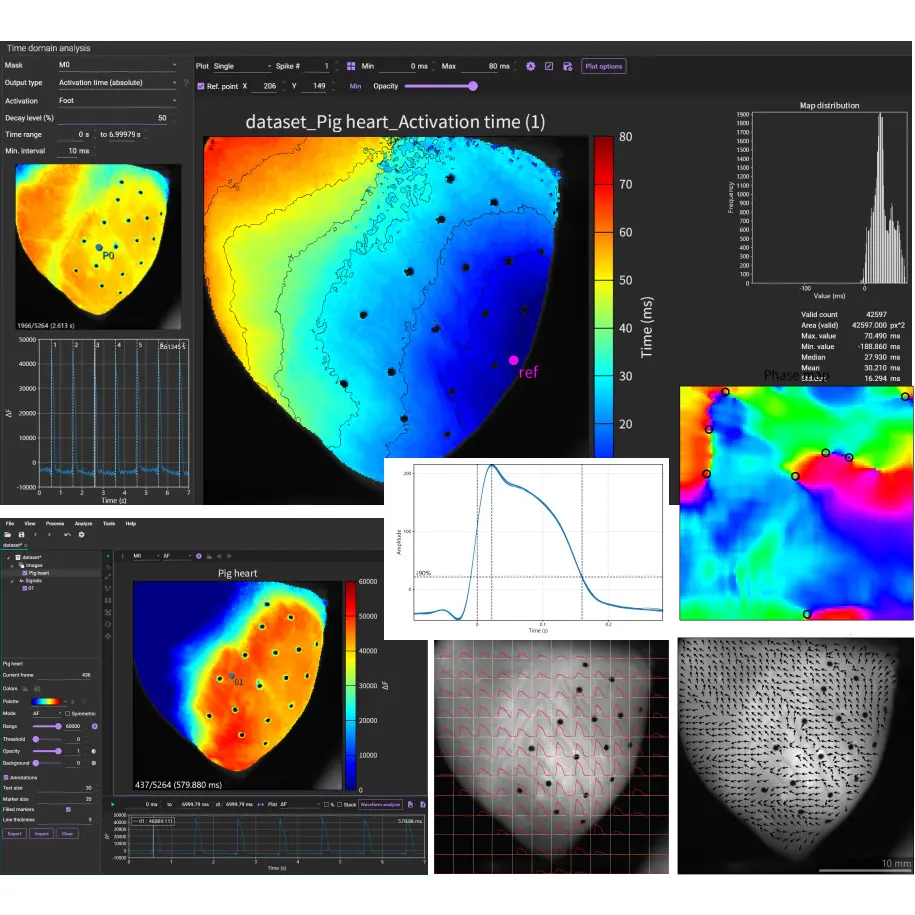Image resolution: width=915 pixels, height=915 pixels.
Task: Click the edit plot icon in top toolbar
Action: [549, 66]
